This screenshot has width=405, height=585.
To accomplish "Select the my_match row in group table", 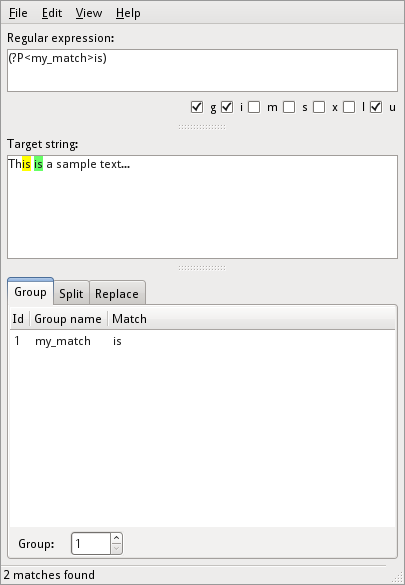I will pyautogui.click(x=202, y=341).
